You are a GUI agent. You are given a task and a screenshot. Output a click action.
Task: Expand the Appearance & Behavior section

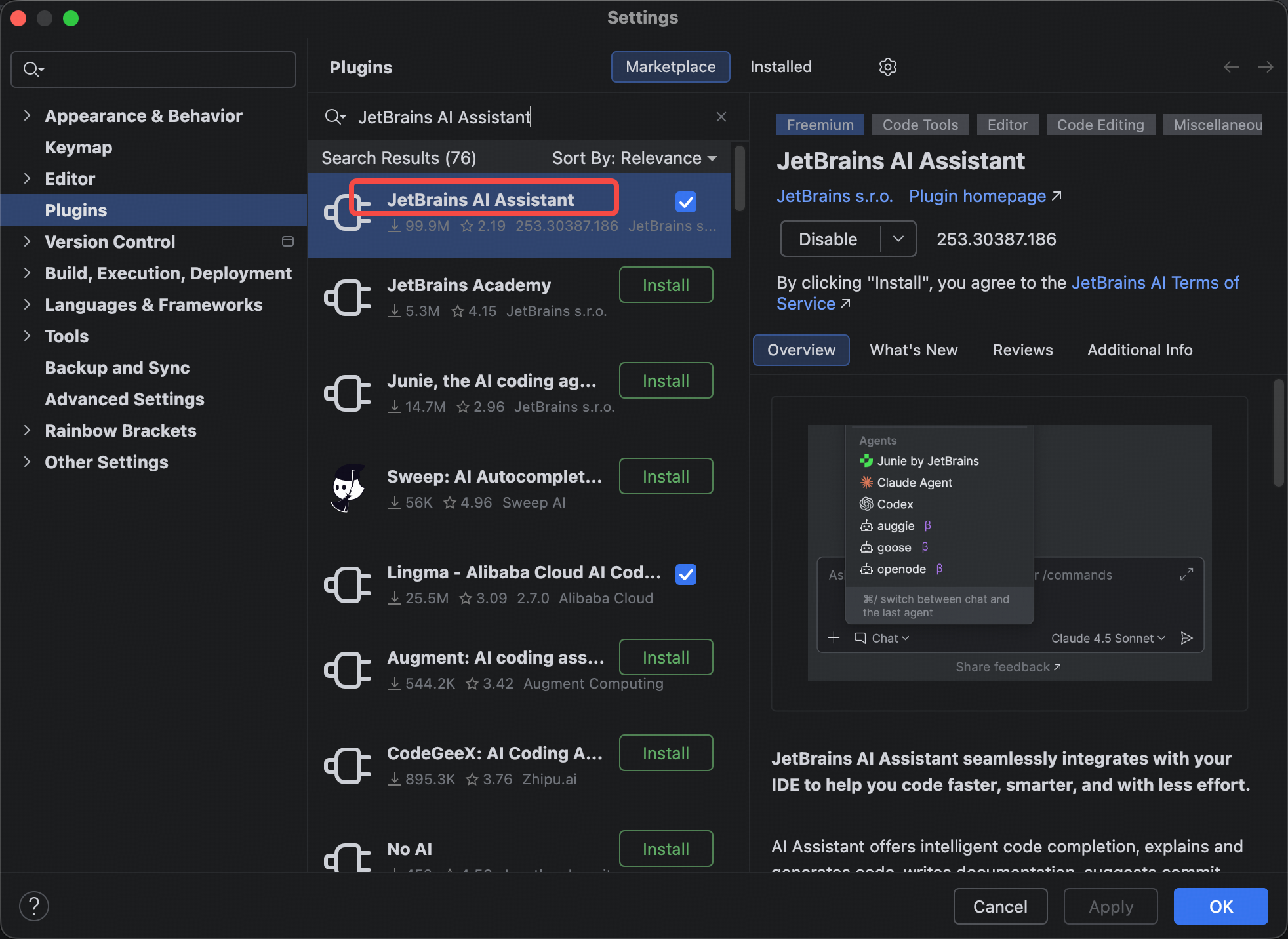tap(27, 115)
